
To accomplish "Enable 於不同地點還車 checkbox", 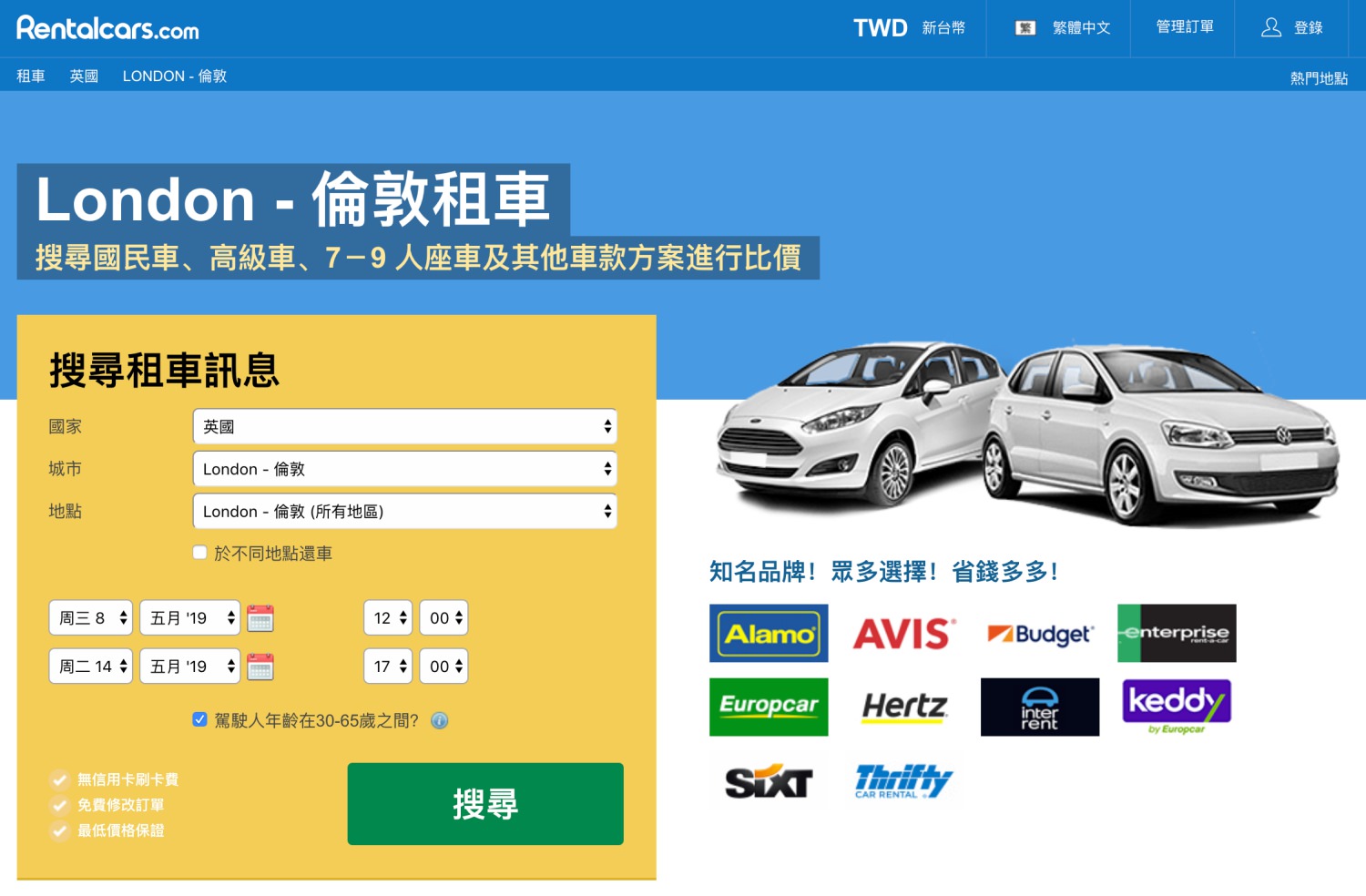I will click(x=200, y=552).
